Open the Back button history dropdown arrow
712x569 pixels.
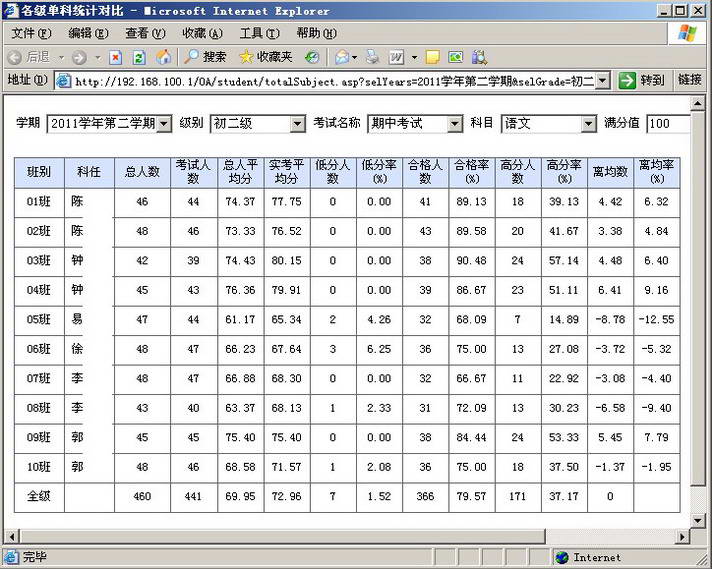pyautogui.click(x=61, y=58)
